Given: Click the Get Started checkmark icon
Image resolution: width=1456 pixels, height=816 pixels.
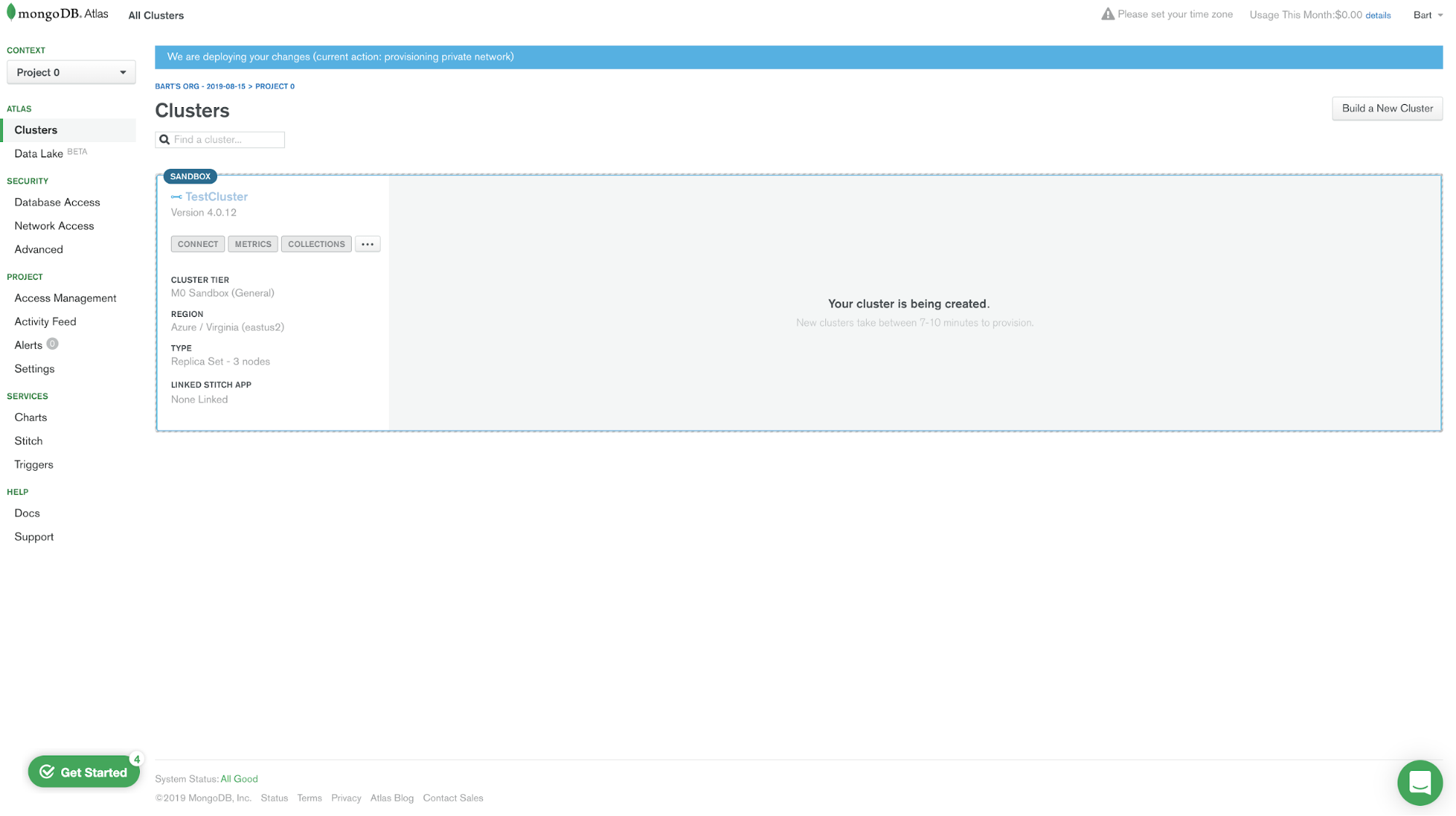Looking at the screenshot, I should point(47,772).
